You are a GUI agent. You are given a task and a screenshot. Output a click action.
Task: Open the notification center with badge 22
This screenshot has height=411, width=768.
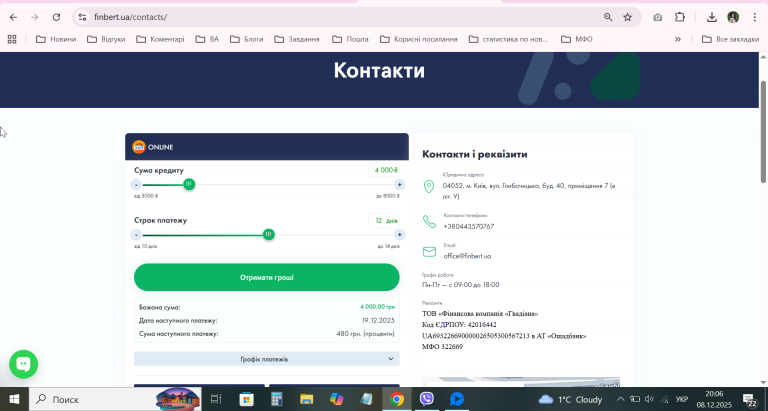coord(749,400)
